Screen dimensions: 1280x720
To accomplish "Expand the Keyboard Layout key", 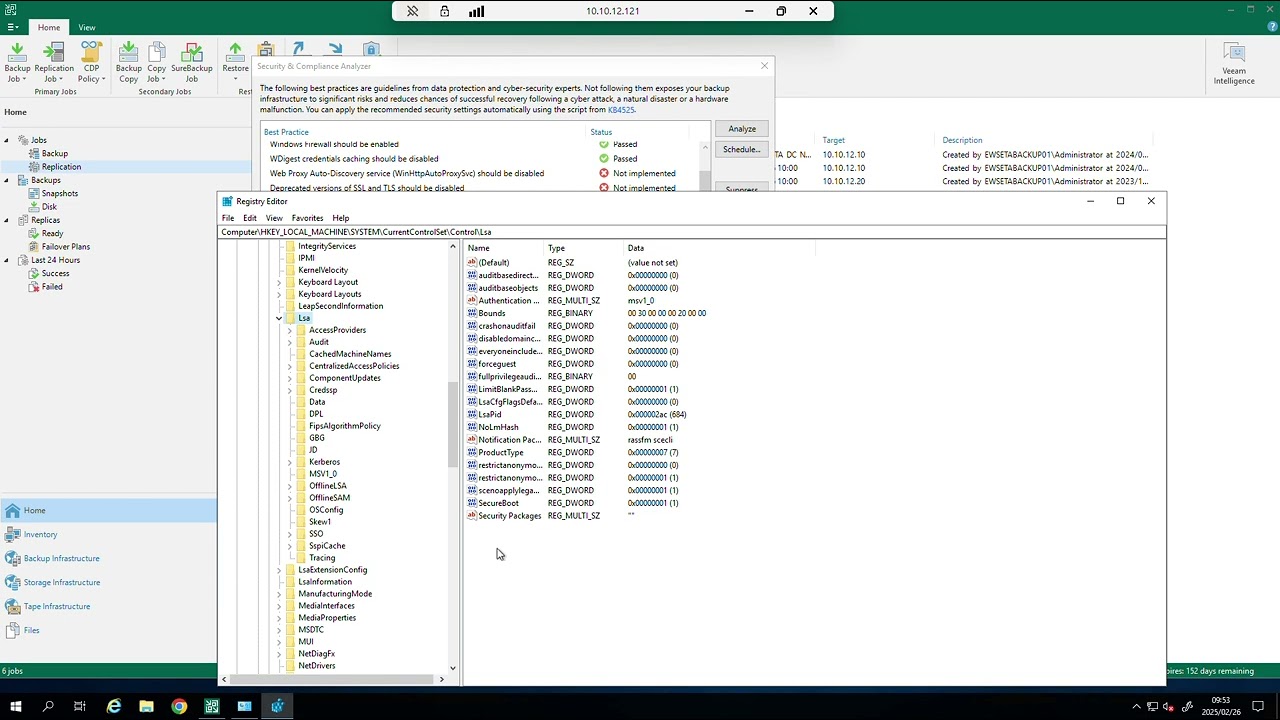I will (x=279, y=282).
